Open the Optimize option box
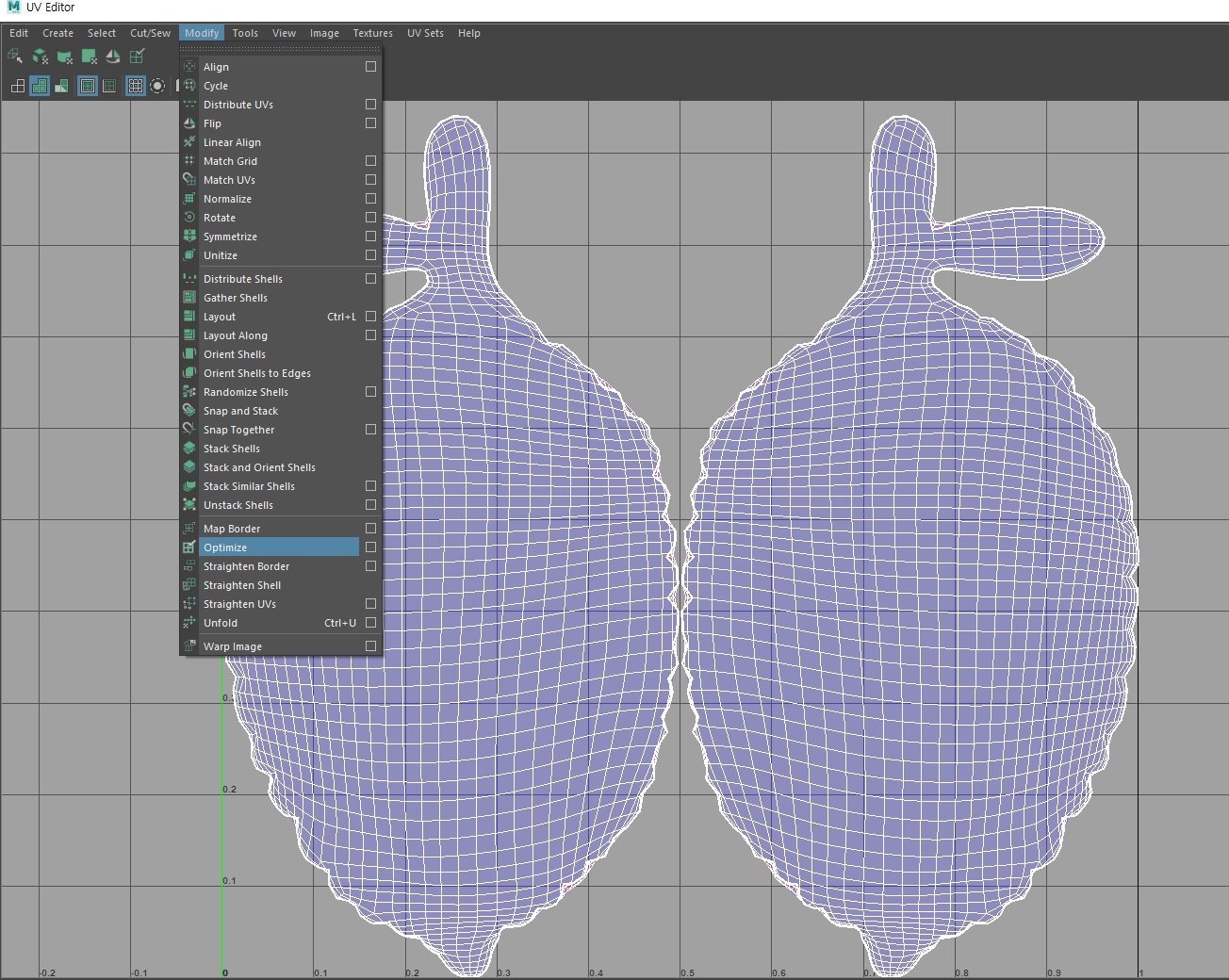Viewport: 1229px width, 980px height. pyautogui.click(x=370, y=547)
